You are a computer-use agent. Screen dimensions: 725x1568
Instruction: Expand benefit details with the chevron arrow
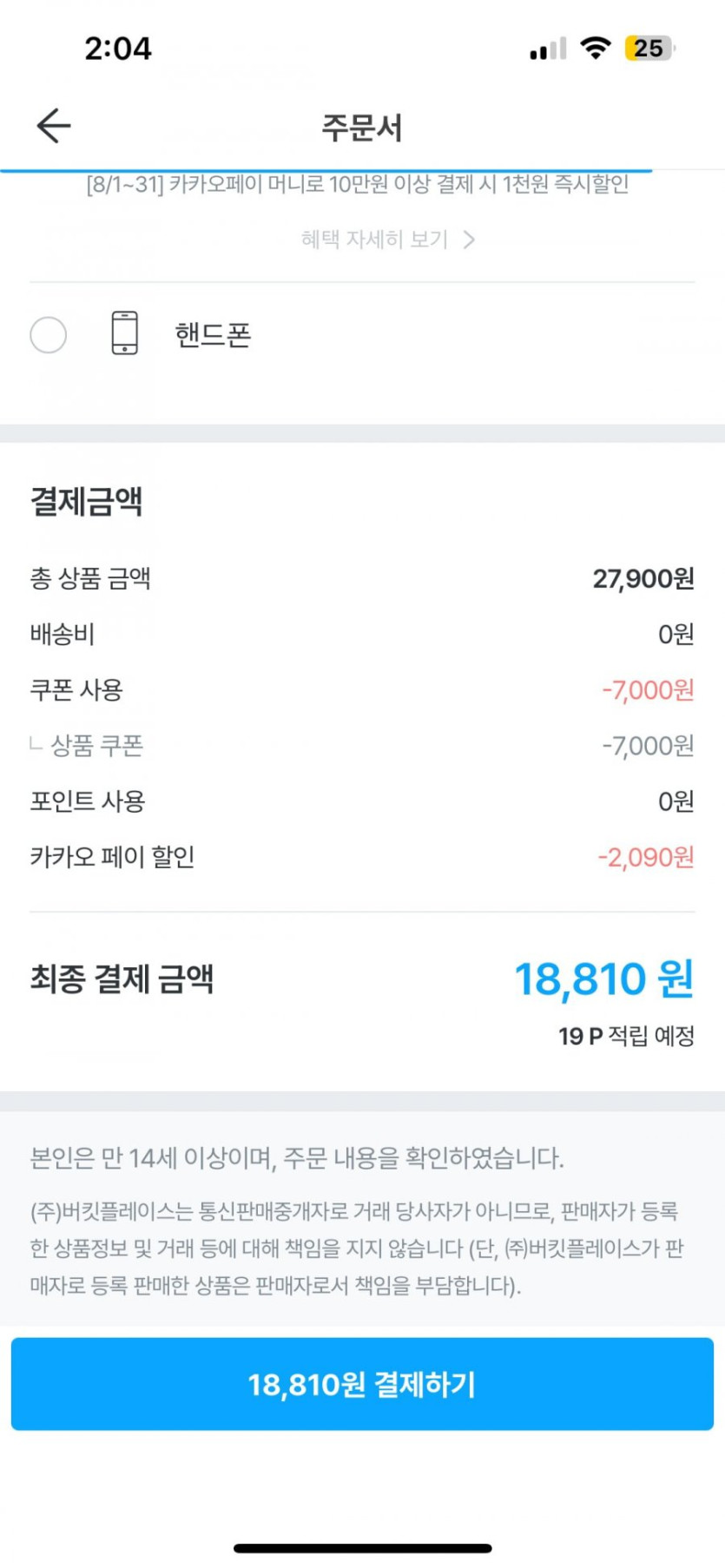point(469,240)
